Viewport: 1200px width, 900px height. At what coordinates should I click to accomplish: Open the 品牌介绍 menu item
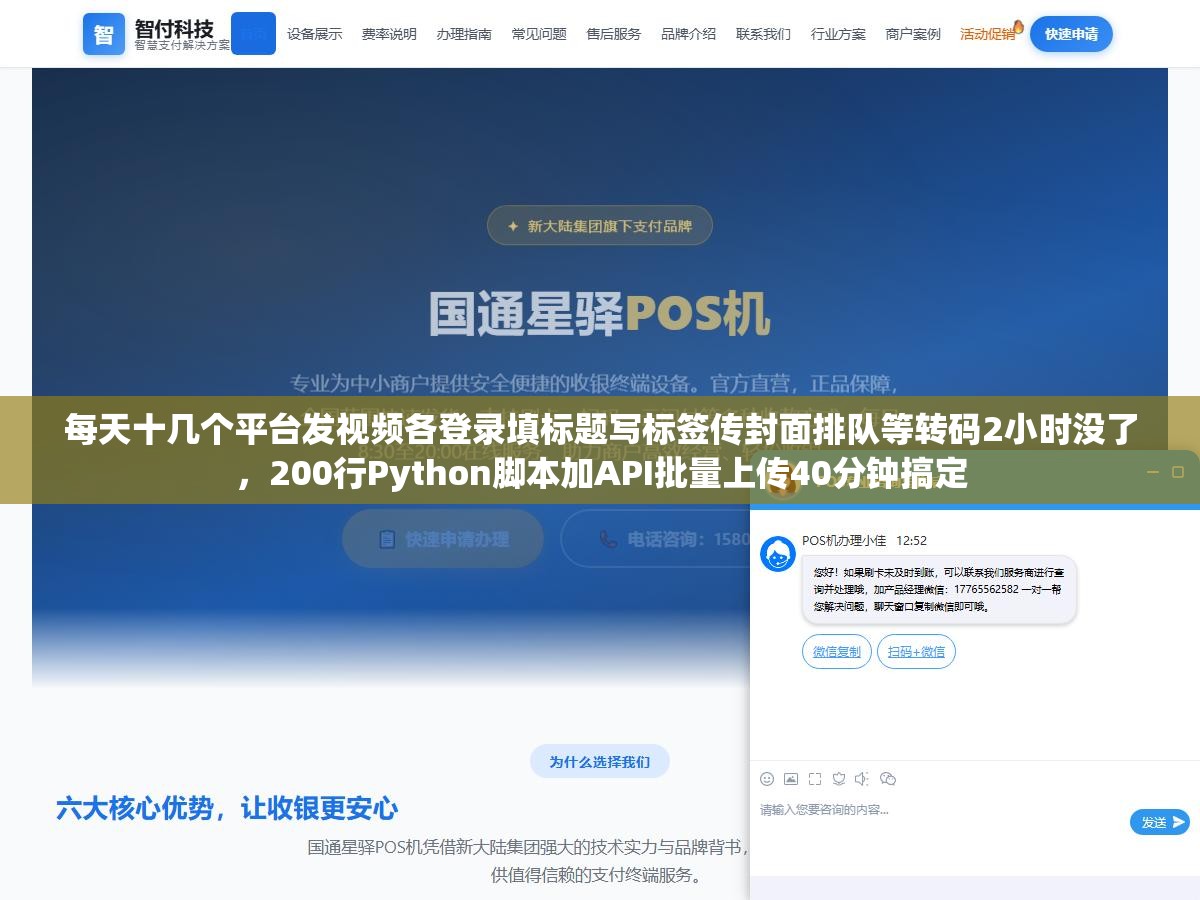coord(688,34)
